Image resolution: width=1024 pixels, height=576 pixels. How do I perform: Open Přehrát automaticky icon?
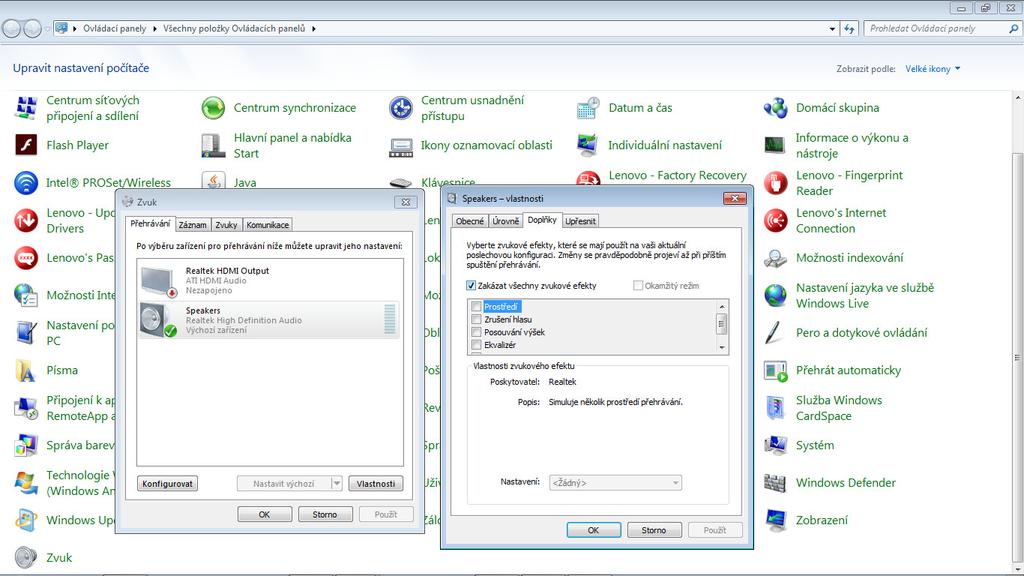[x=775, y=370]
